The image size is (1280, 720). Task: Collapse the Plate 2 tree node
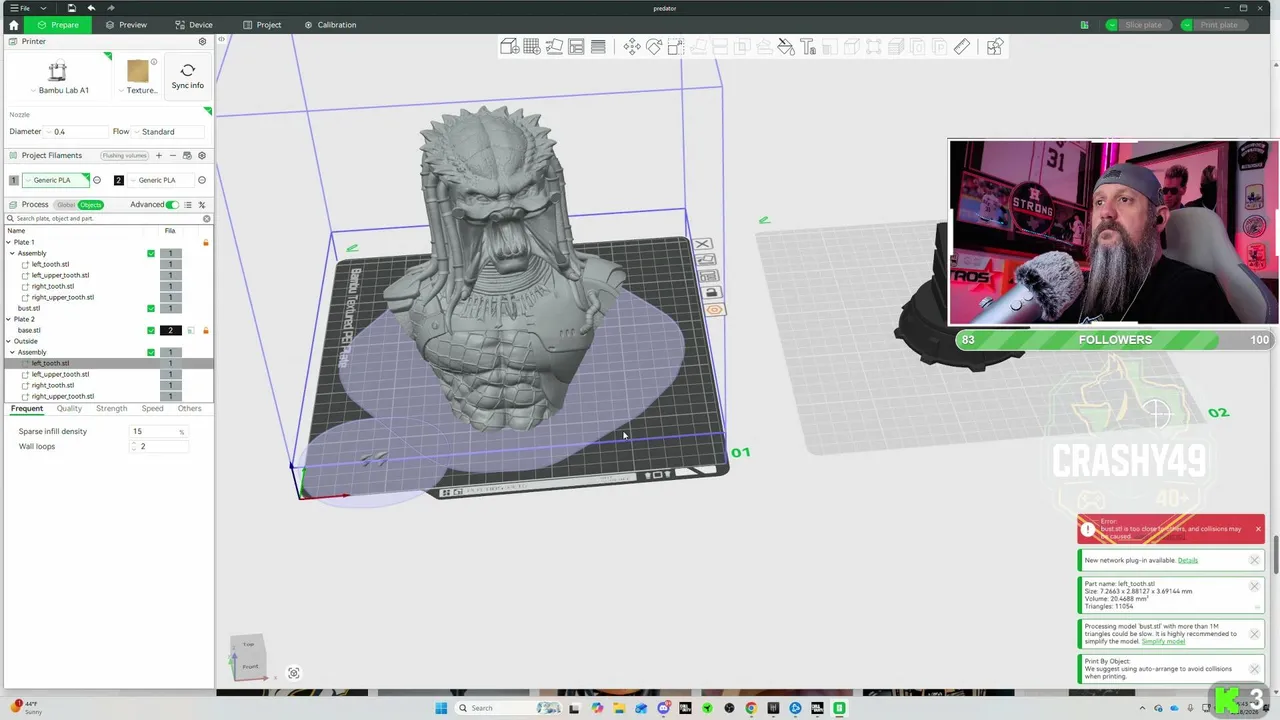(x=10, y=319)
